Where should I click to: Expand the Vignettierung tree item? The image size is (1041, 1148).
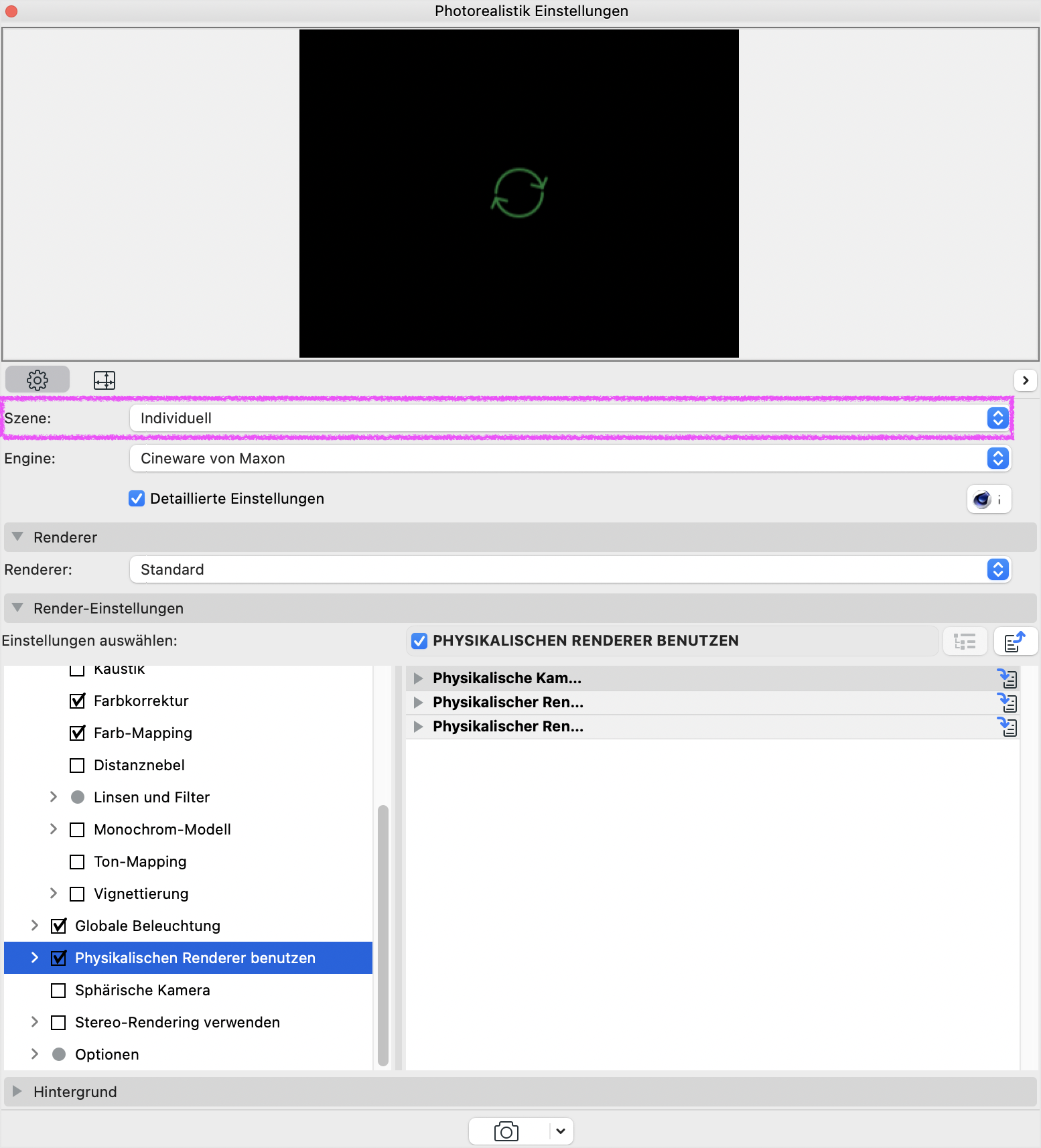pyautogui.click(x=54, y=893)
